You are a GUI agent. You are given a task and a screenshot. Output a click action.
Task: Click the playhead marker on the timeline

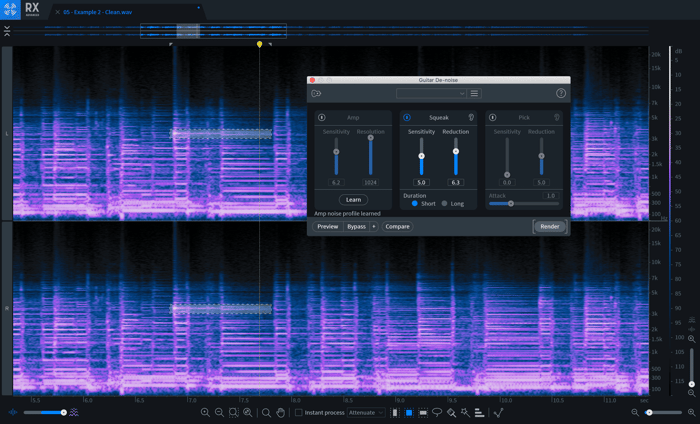click(259, 44)
